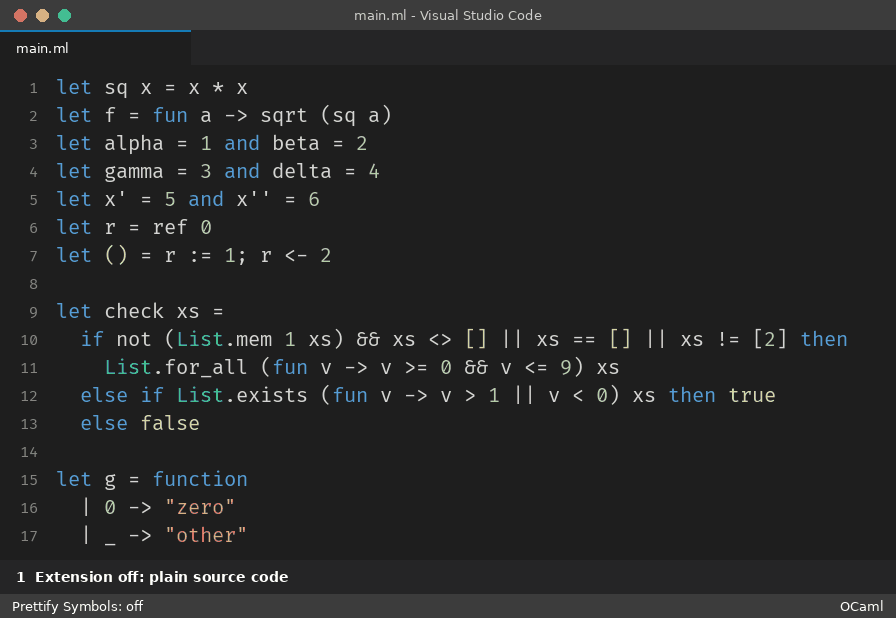
Task: Click the 'sq' function name on line 1
Action: tap(116, 87)
